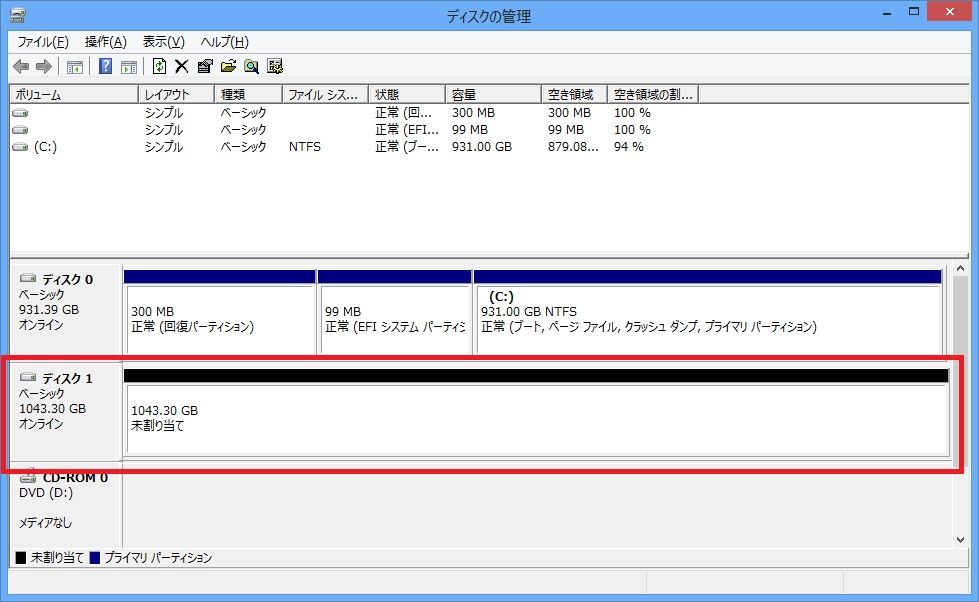Select the 1043.30 GB 未割り当て partition block
This screenshot has height=602, width=979.
538,418
